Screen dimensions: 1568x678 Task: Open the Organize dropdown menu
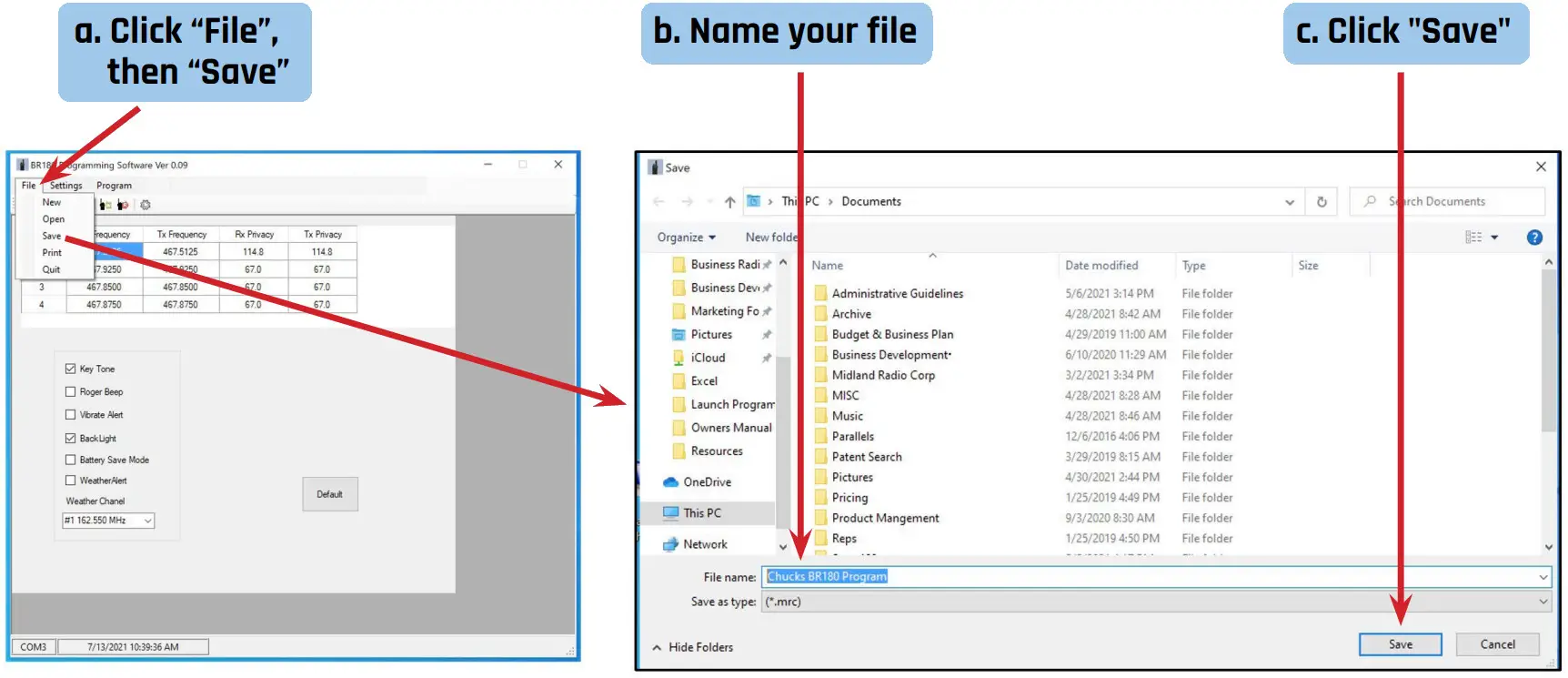687,238
